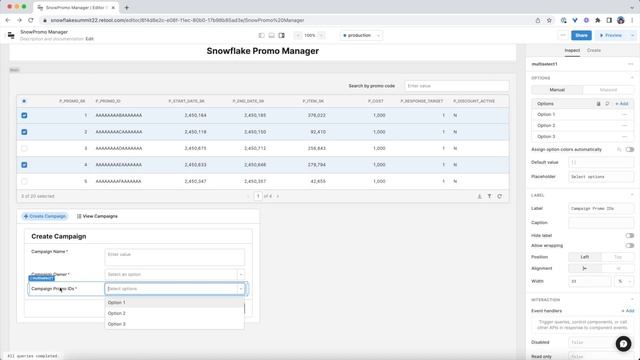This screenshot has height=360, width=640.
Task: Toggle the right panel layout icon
Action: coord(282,36)
